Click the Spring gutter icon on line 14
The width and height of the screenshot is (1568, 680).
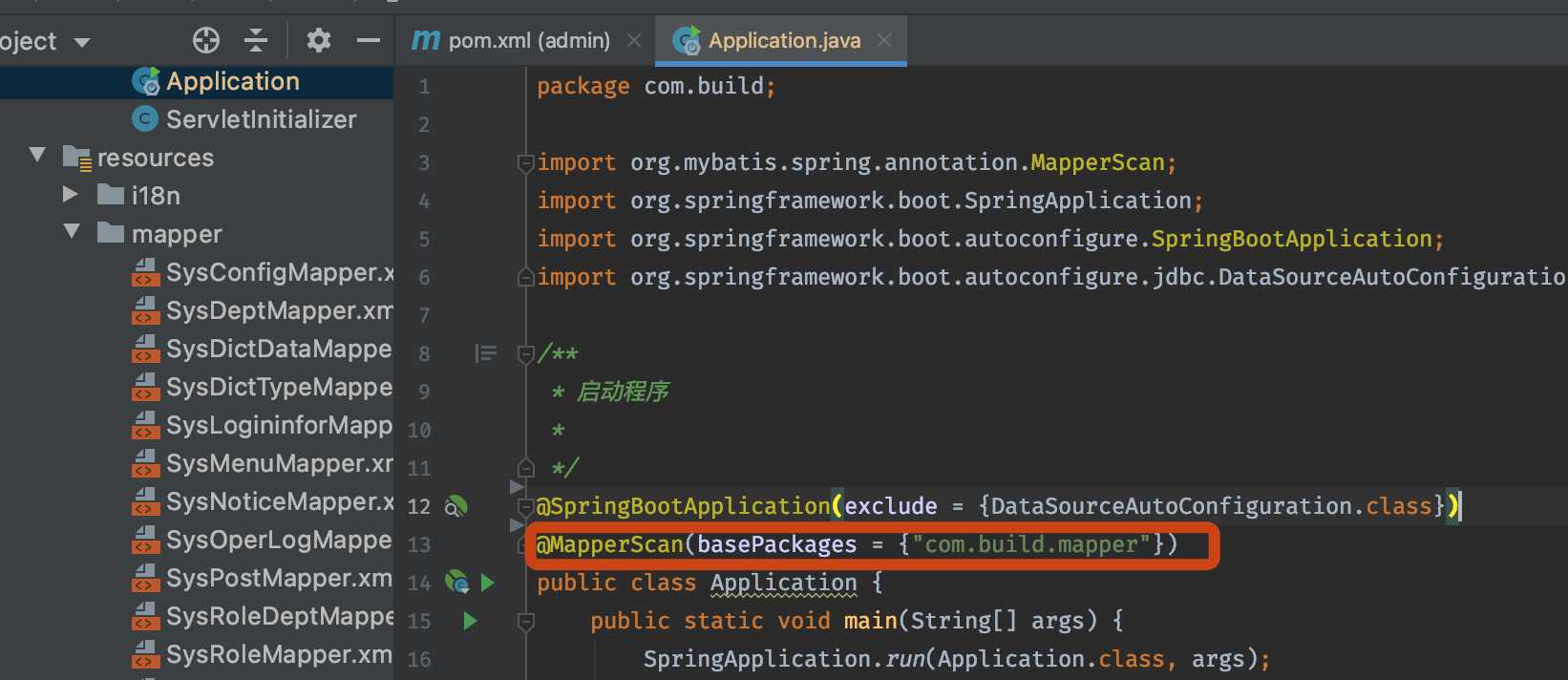[x=457, y=582]
